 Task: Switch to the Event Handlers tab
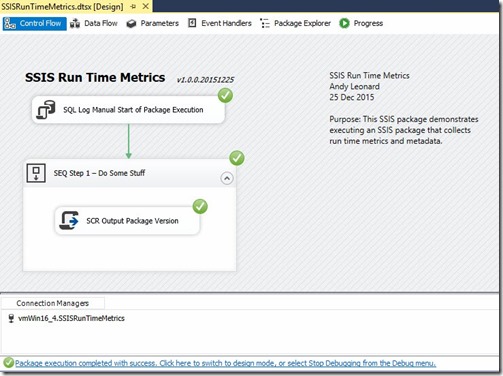pyautogui.click(x=220, y=23)
